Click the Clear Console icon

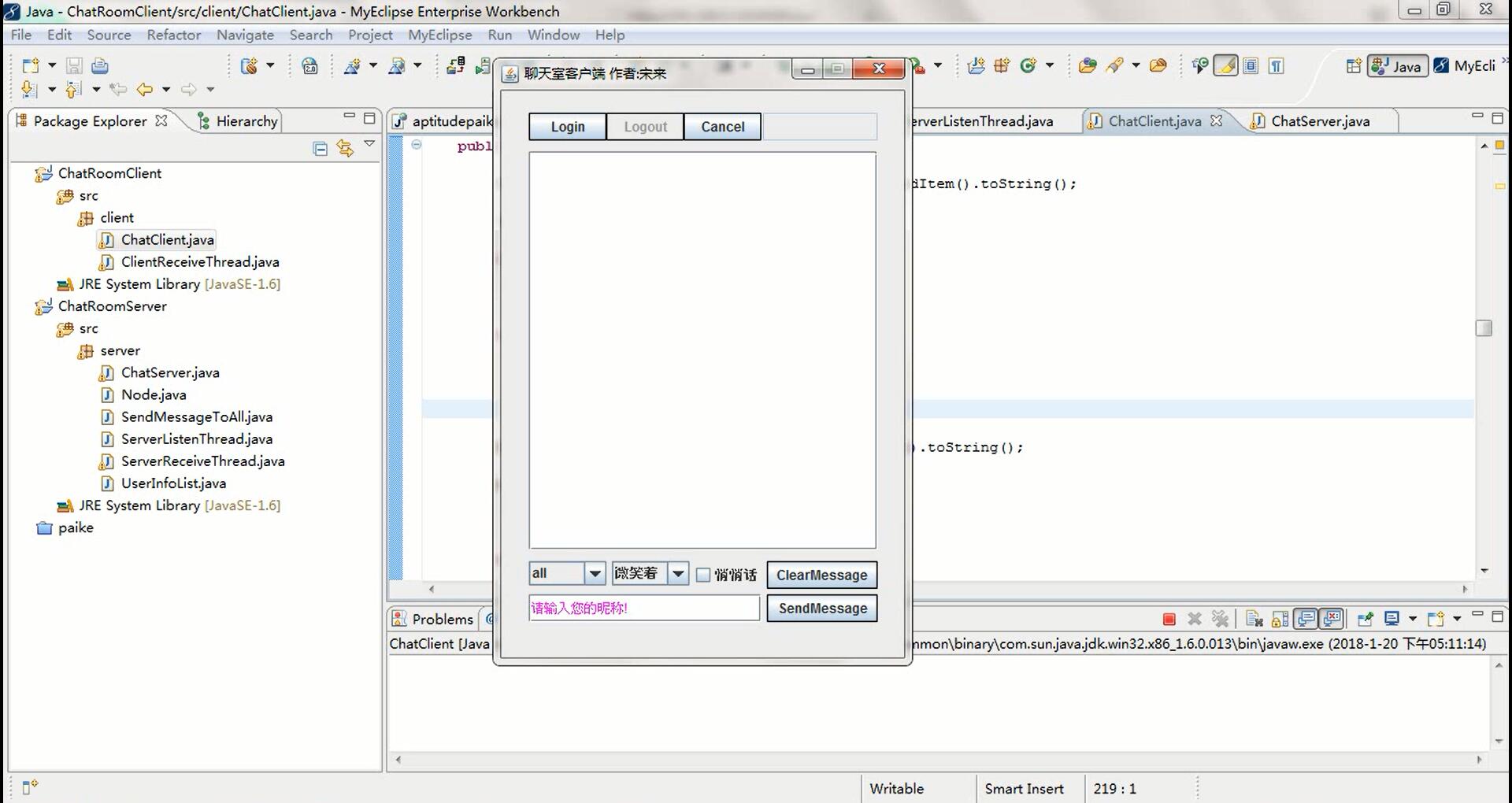coord(1254,620)
